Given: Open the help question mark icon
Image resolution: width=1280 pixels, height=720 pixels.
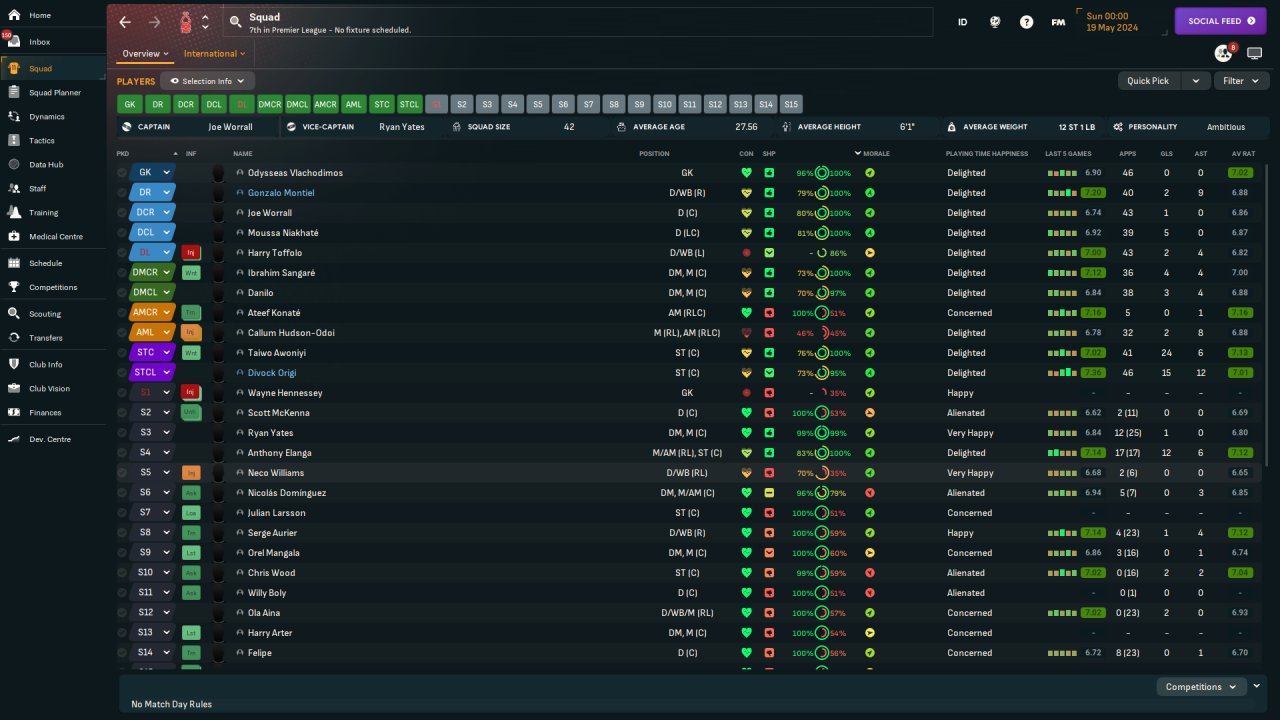Looking at the screenshot, I should click(x=1026, y=22).
